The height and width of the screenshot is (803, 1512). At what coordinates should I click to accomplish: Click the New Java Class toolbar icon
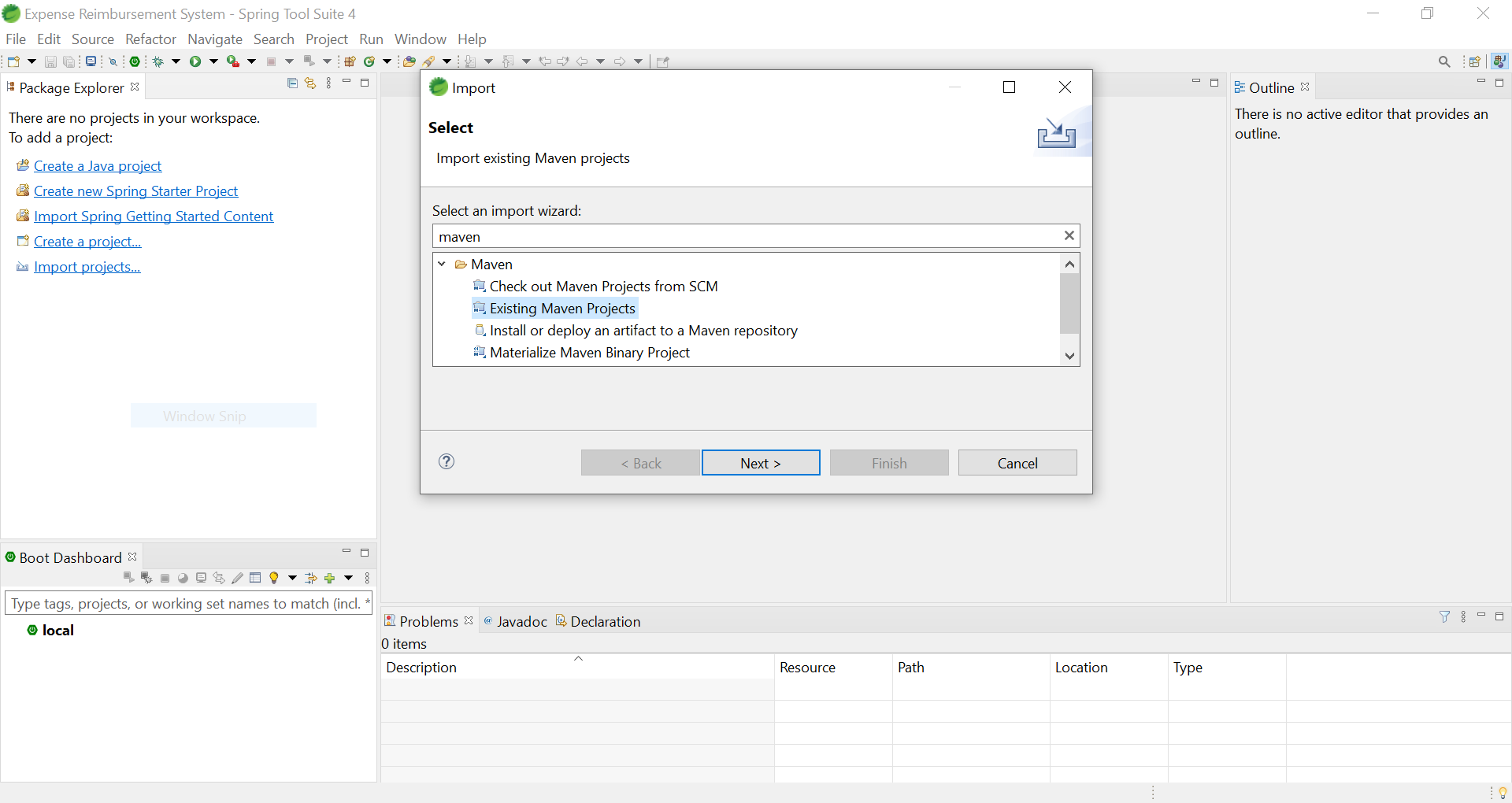pyautogui.click(x=369, y=61)
